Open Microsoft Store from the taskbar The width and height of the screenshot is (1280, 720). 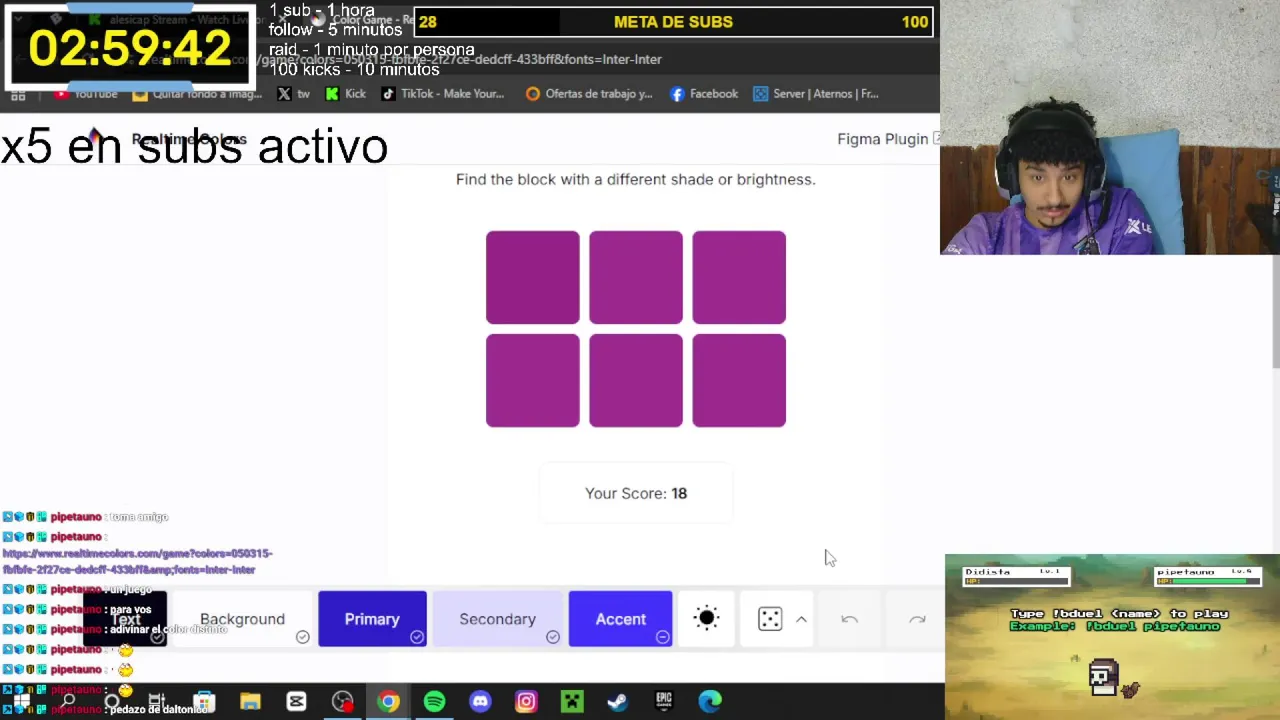coord(204,702)
